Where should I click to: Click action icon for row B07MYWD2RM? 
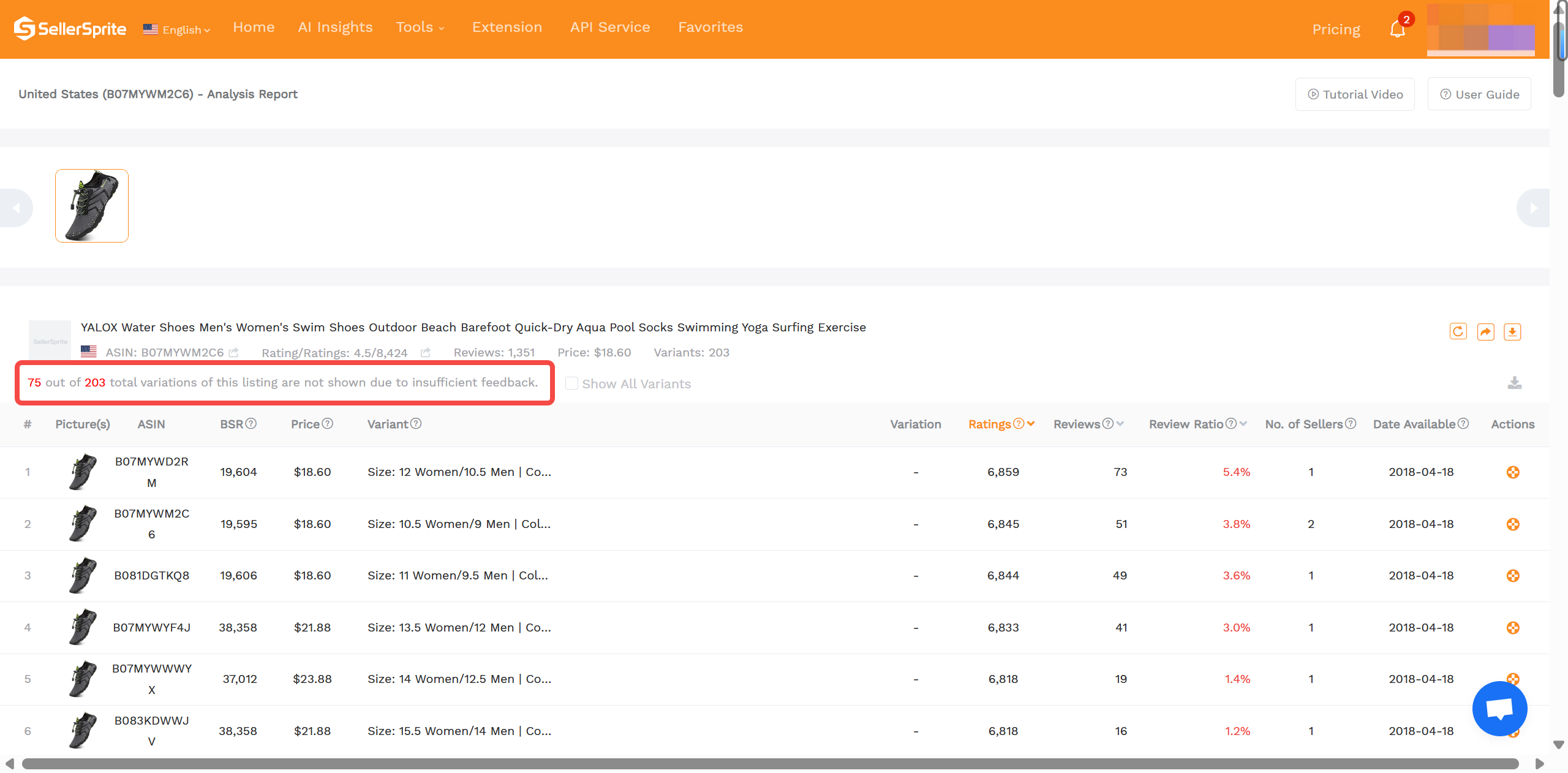coord(1512,472)
